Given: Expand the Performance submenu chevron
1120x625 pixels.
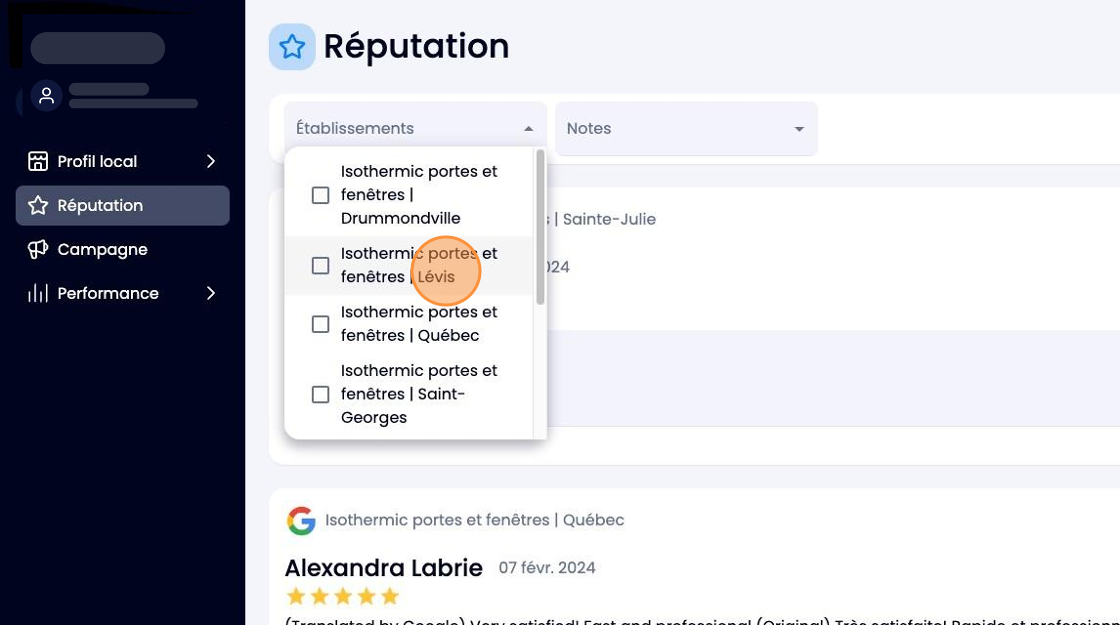Looking at the screenshot, I should click(211, 293).
